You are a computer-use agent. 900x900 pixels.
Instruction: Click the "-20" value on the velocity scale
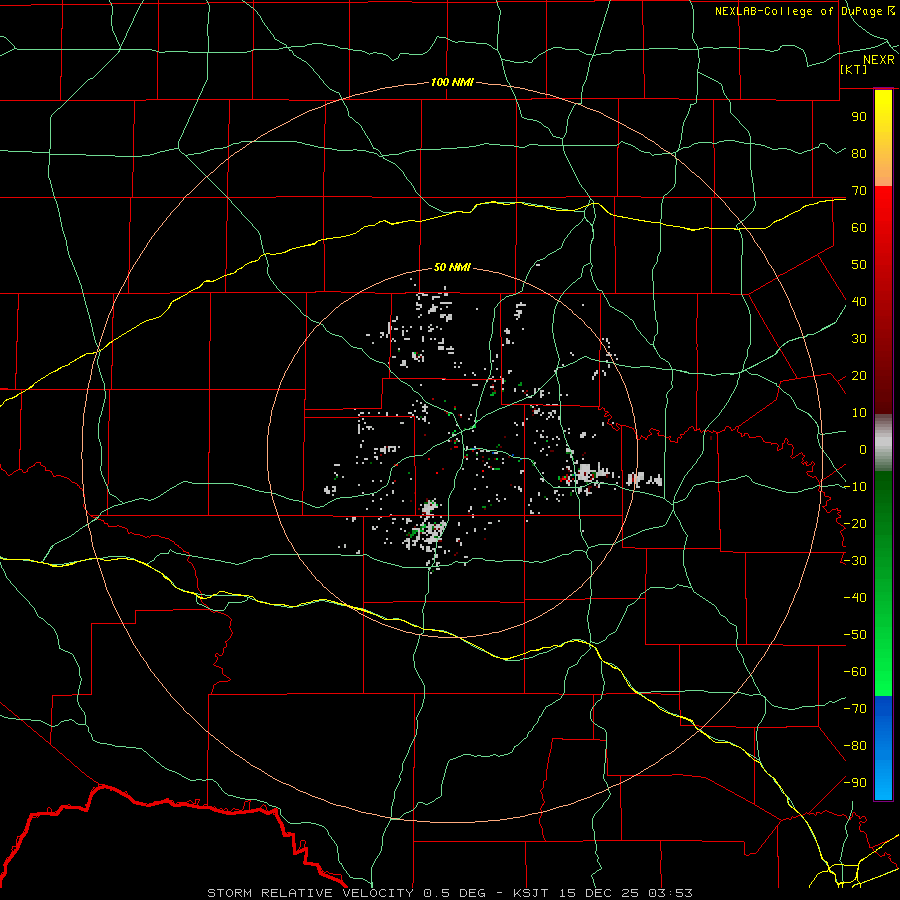click(855, 524)
